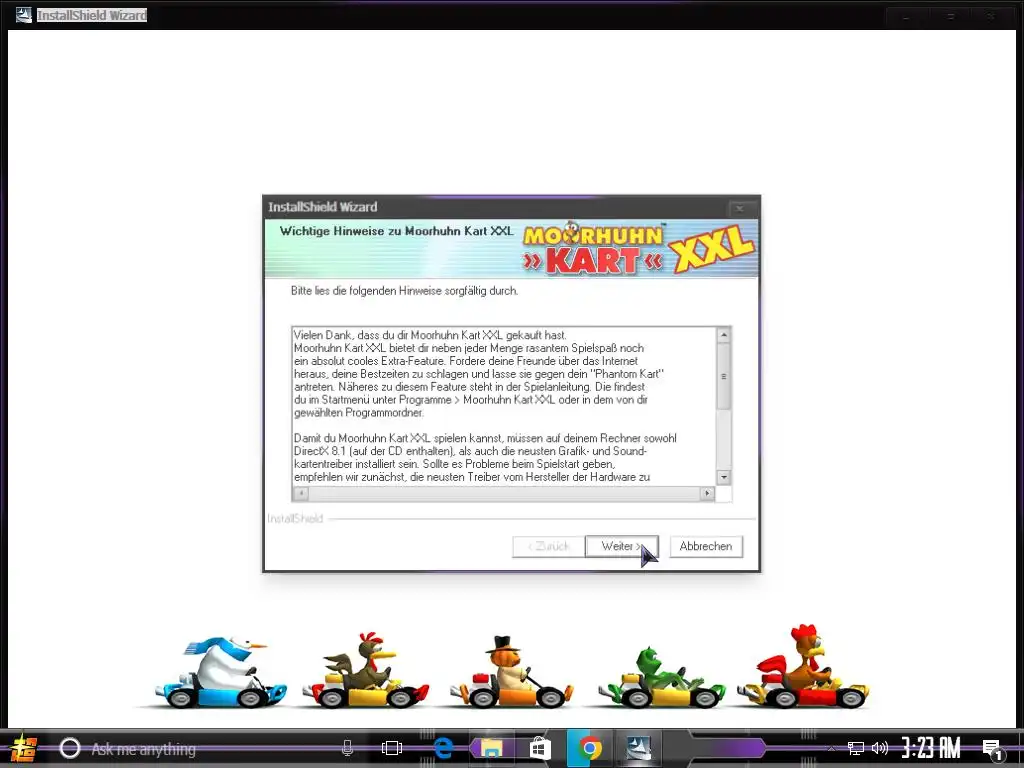This screenshot has width=1024, height=768.
Task: Click 'Bitte lies die folgenden Hinweise' text
Action: click(x=404, y=291)
